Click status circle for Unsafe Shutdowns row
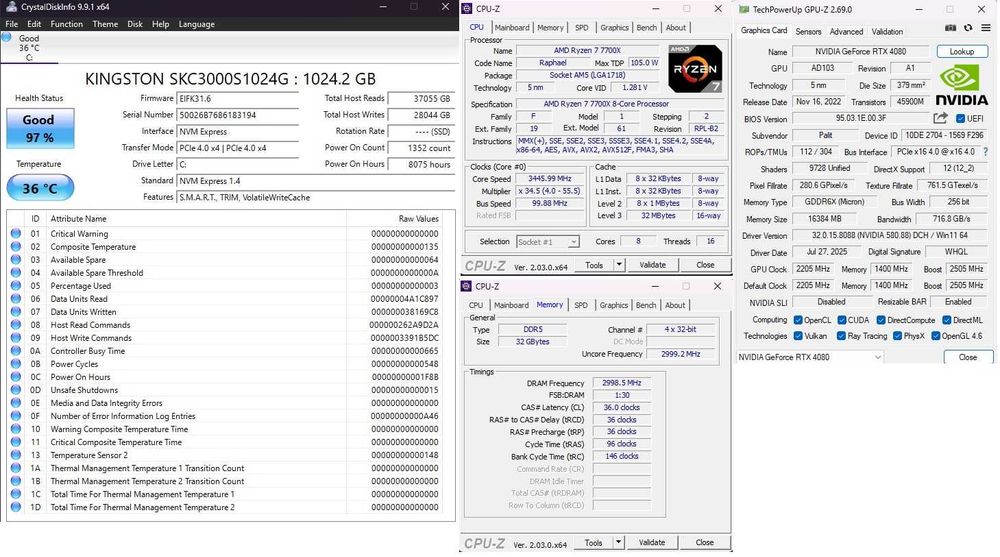 click(x=16, y=390)
